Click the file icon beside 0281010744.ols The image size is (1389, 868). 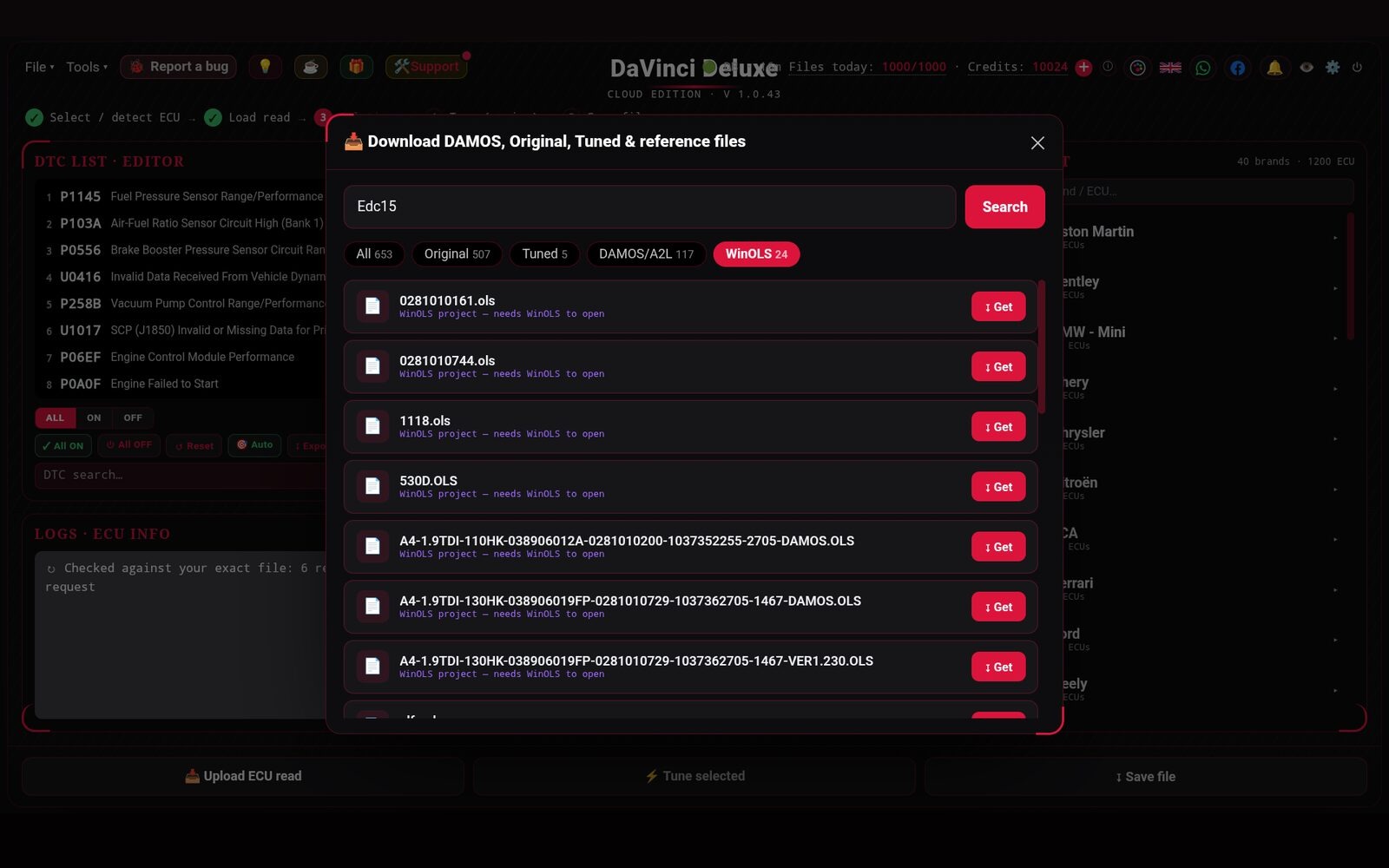click(372, 366)
